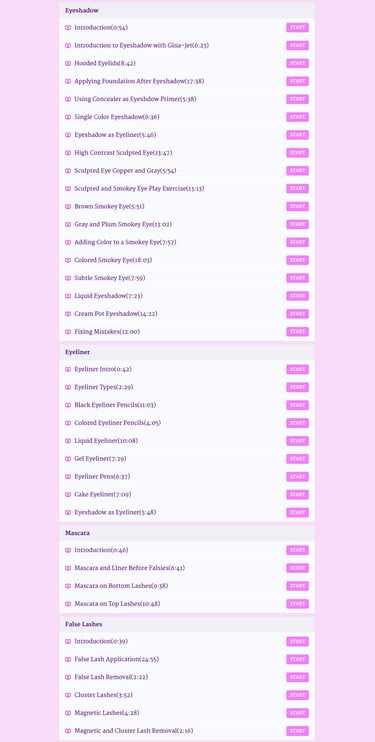The height and width of the screenshot is (742, 375).
Task: Open Mascara and Liner Before Falsies link
Action: pyautogui.click(x=130, y=568)
